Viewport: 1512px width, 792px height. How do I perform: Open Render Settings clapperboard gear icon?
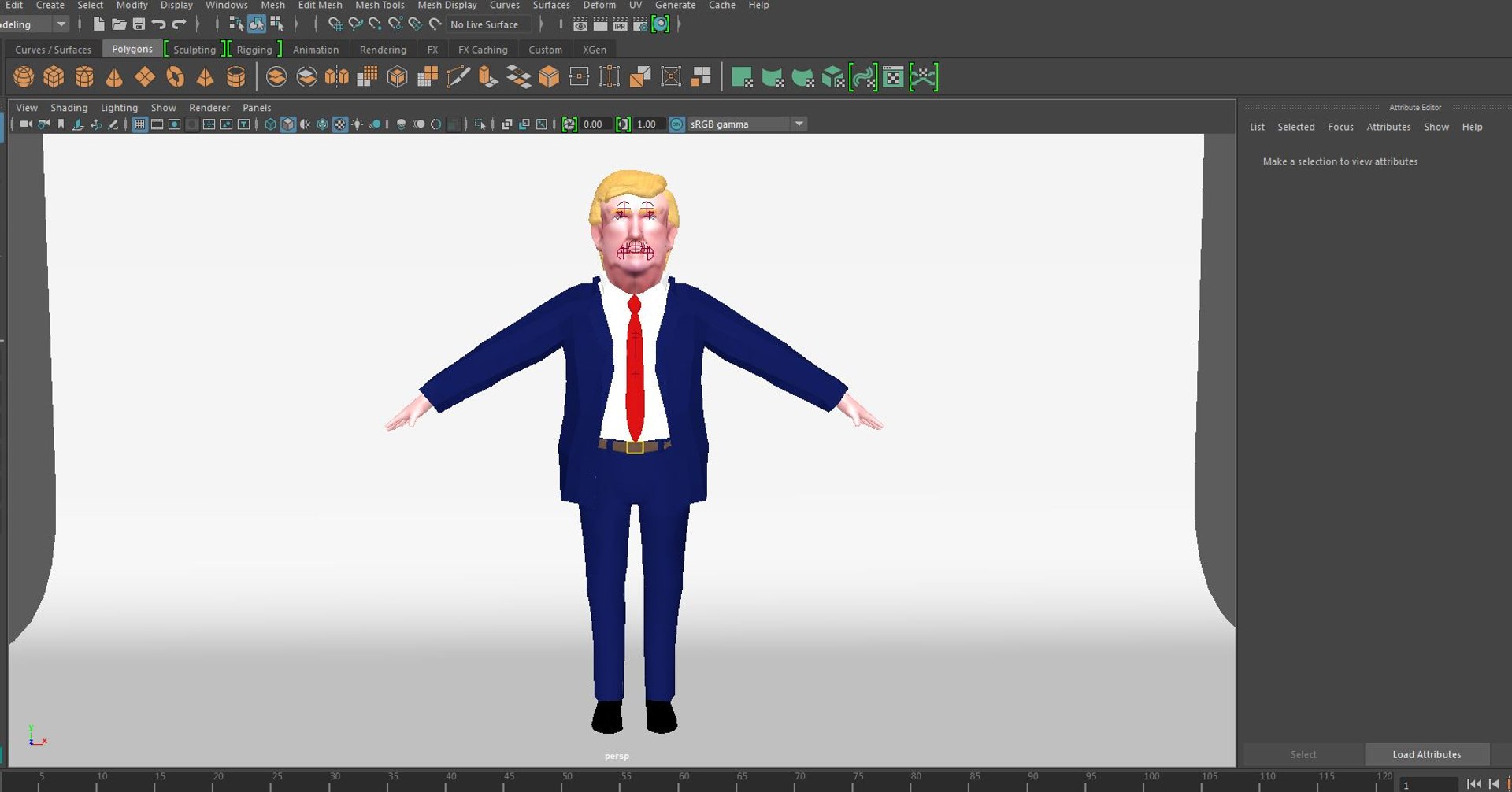click(640, 24)
